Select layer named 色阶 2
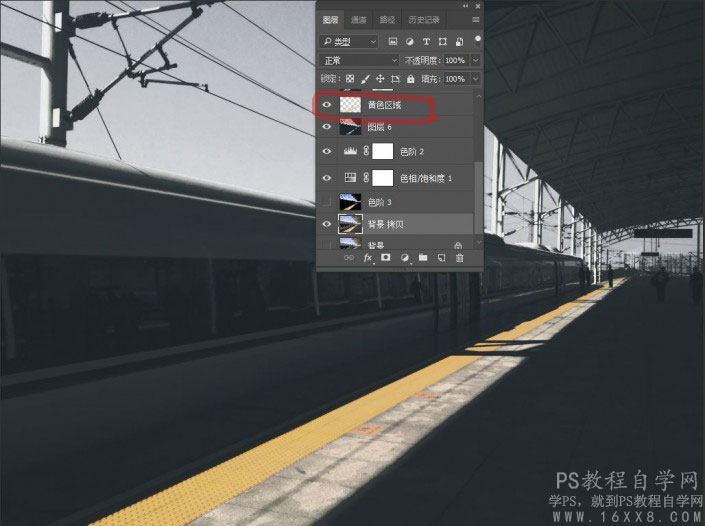This screenshot has width=705, height=526. click(x=412, y=152)
